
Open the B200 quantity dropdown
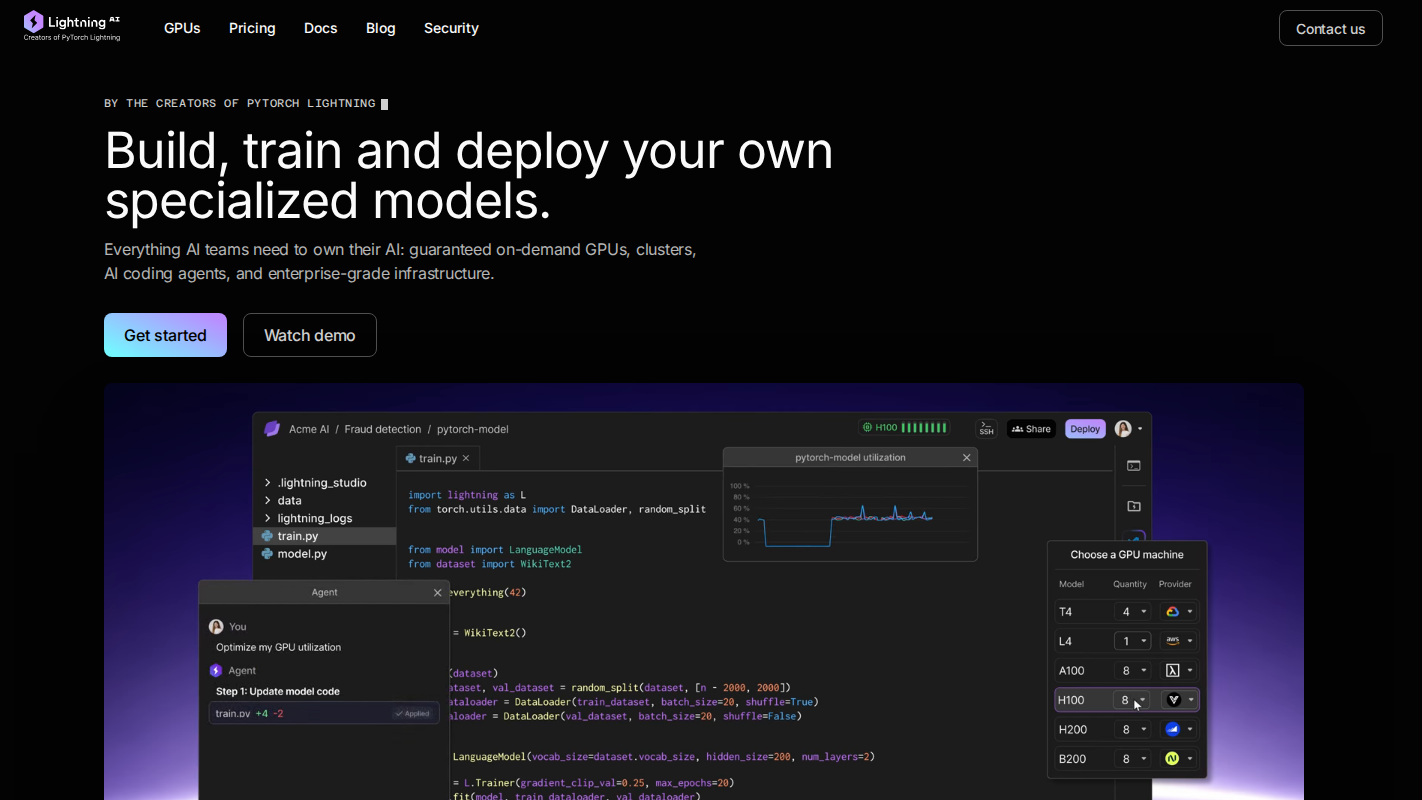point(1133,759)
